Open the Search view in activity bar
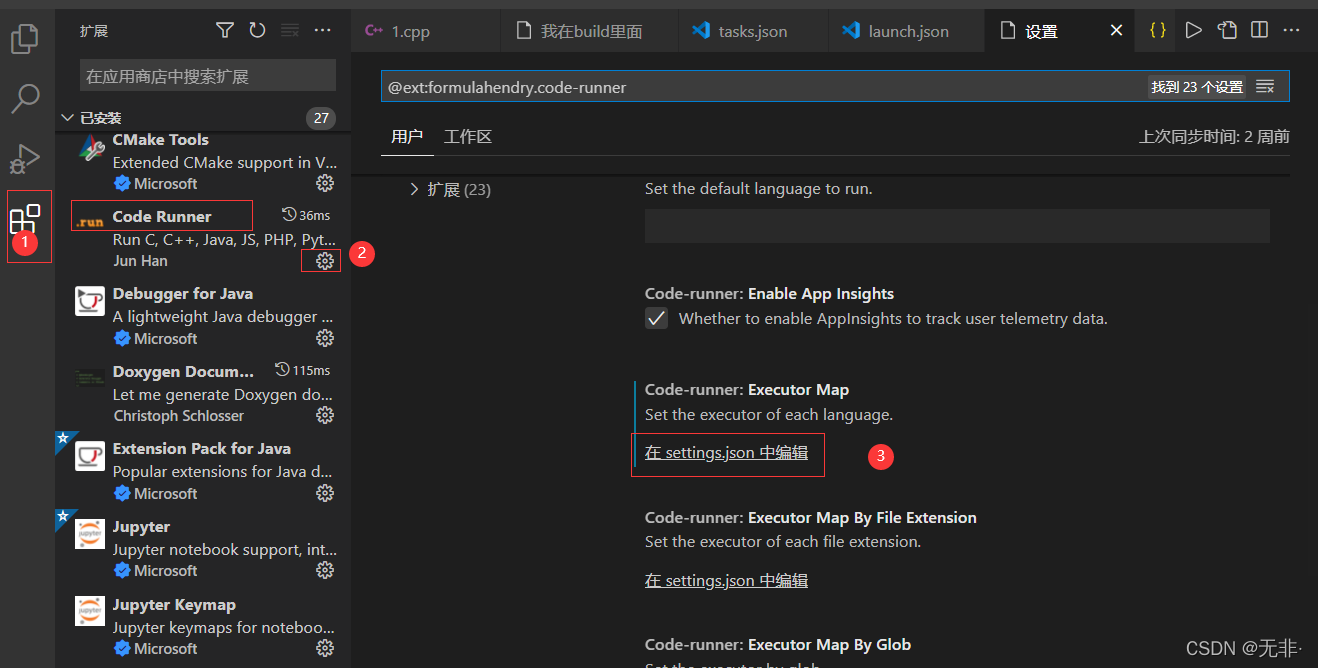The height and width of the screenshot is (668, 1318). pyautogui.click(x=24, y=98)
